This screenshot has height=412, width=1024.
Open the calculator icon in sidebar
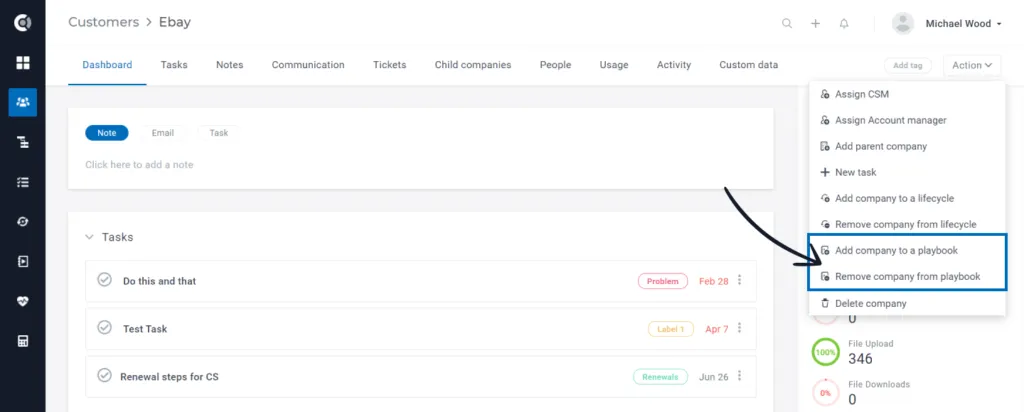(x=23, y=341)
